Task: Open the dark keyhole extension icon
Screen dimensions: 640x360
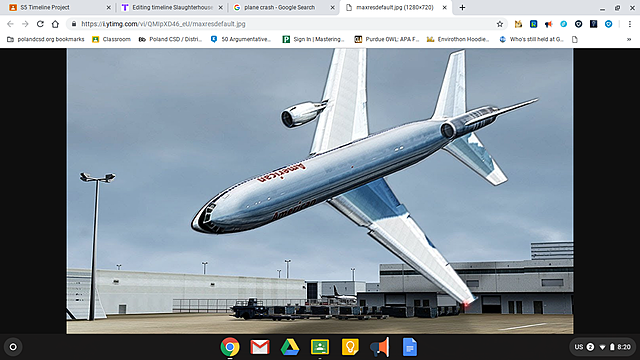Action: tap(593, 24)
